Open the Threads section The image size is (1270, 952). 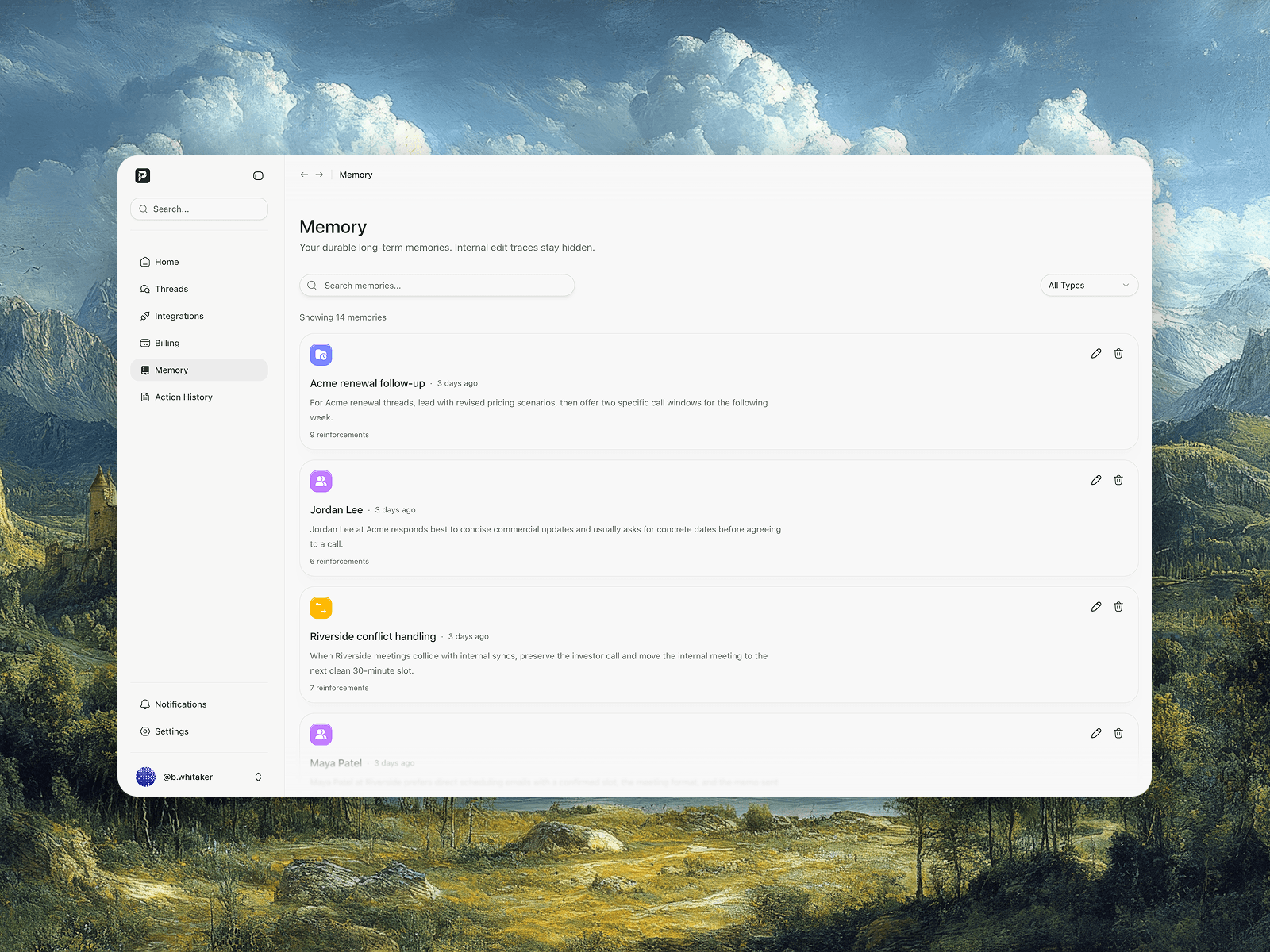199,289
